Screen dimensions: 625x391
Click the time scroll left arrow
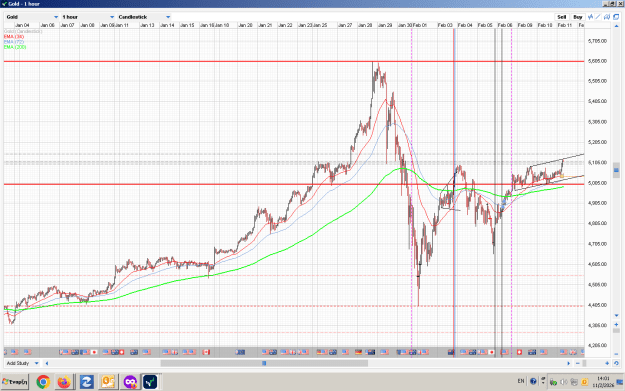pos(47,363)
